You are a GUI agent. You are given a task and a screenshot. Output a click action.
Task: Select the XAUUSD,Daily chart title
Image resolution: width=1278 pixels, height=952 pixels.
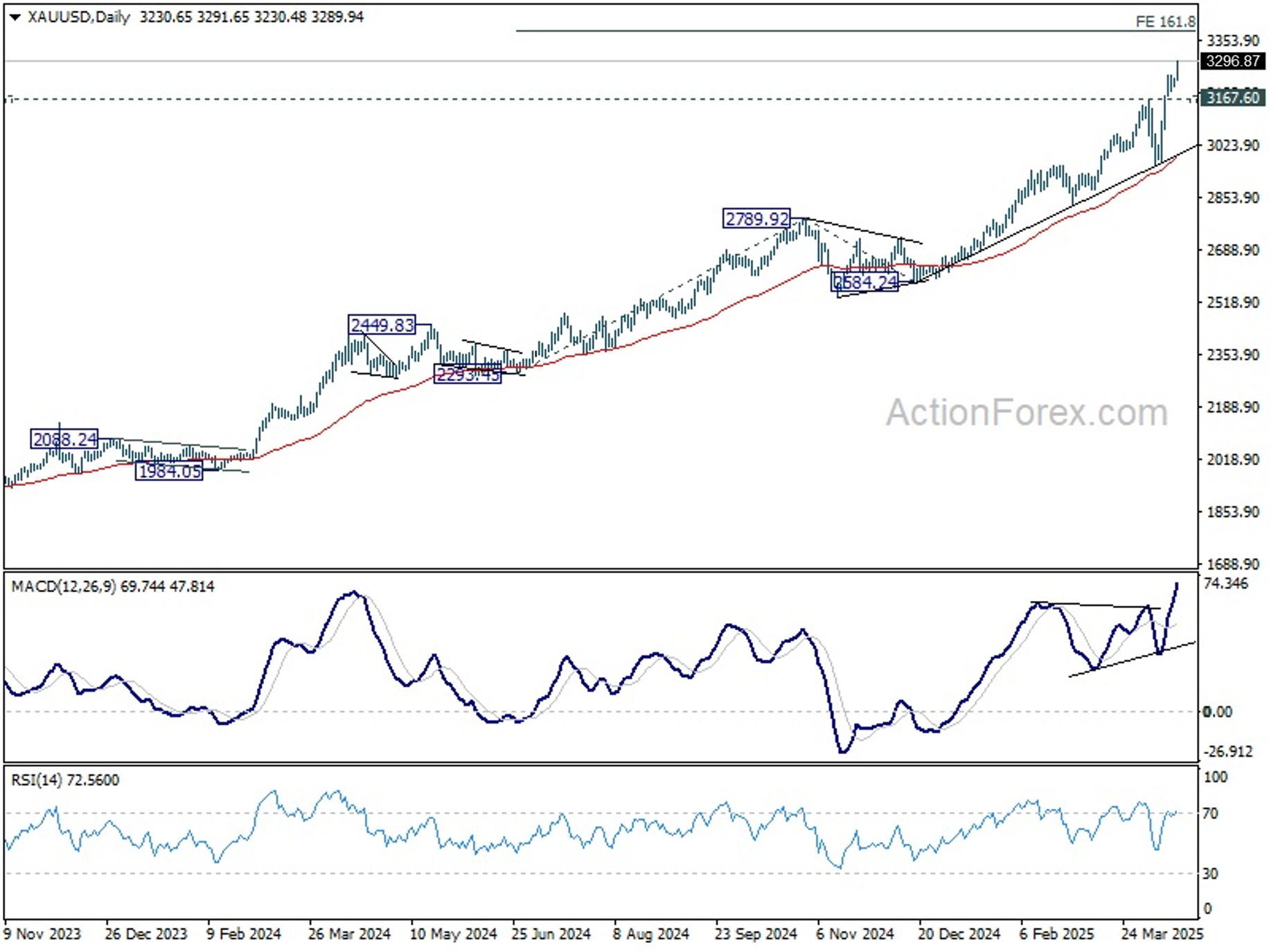click(78, 17)
